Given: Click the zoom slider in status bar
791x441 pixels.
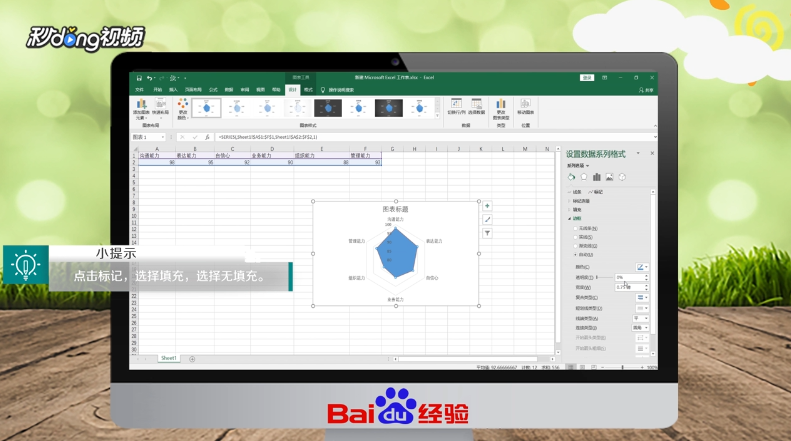Looking at the screenshot, I should click(x=623, y=367).
